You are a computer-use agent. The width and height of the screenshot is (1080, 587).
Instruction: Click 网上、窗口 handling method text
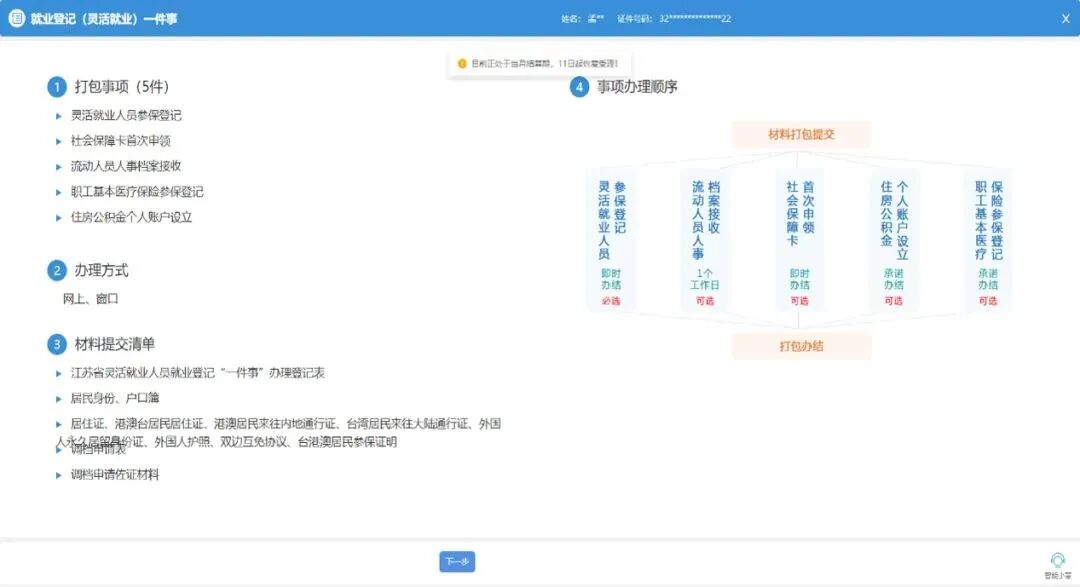point(90,298)
